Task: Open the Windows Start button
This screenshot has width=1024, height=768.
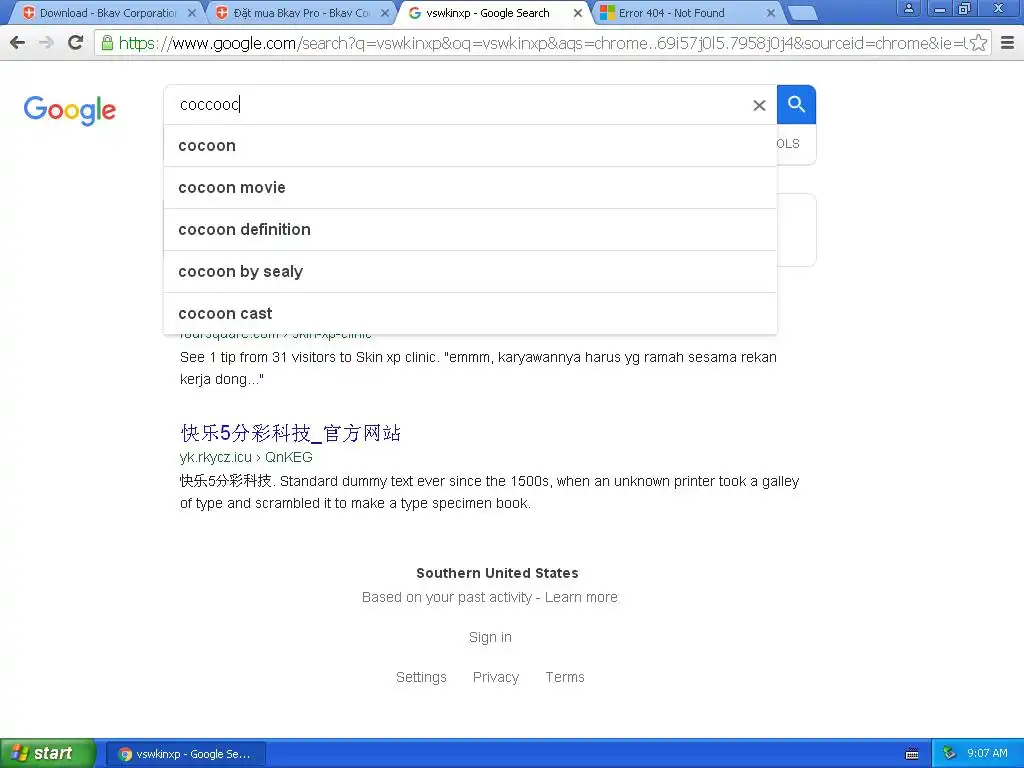Action: (47, 753)
